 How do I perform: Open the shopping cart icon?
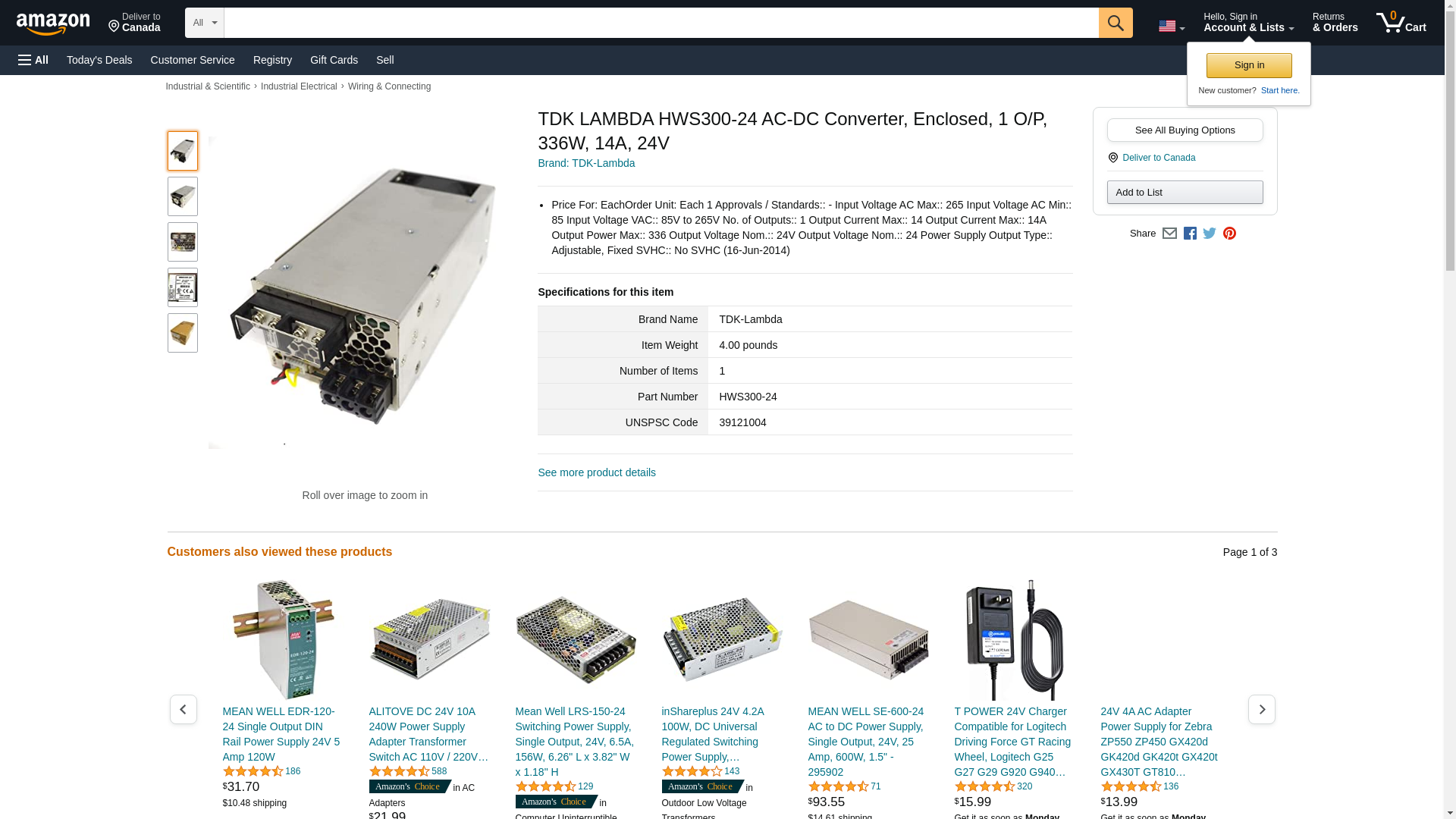[1401, 23]
